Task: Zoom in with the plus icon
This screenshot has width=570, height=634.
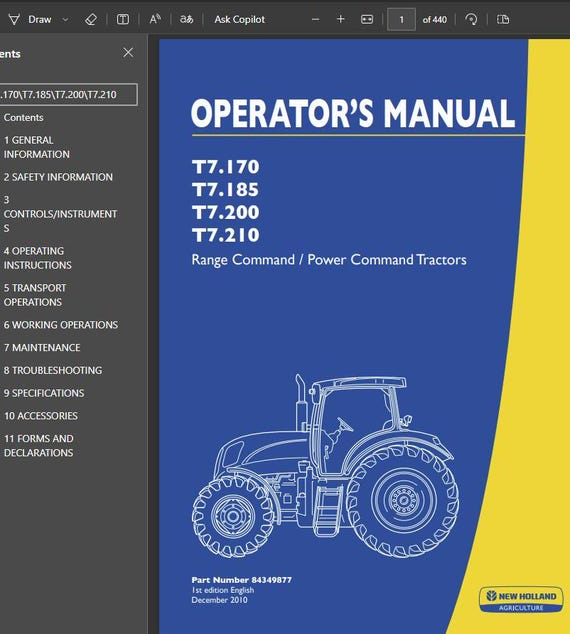Action: click(x=340, y=19)
